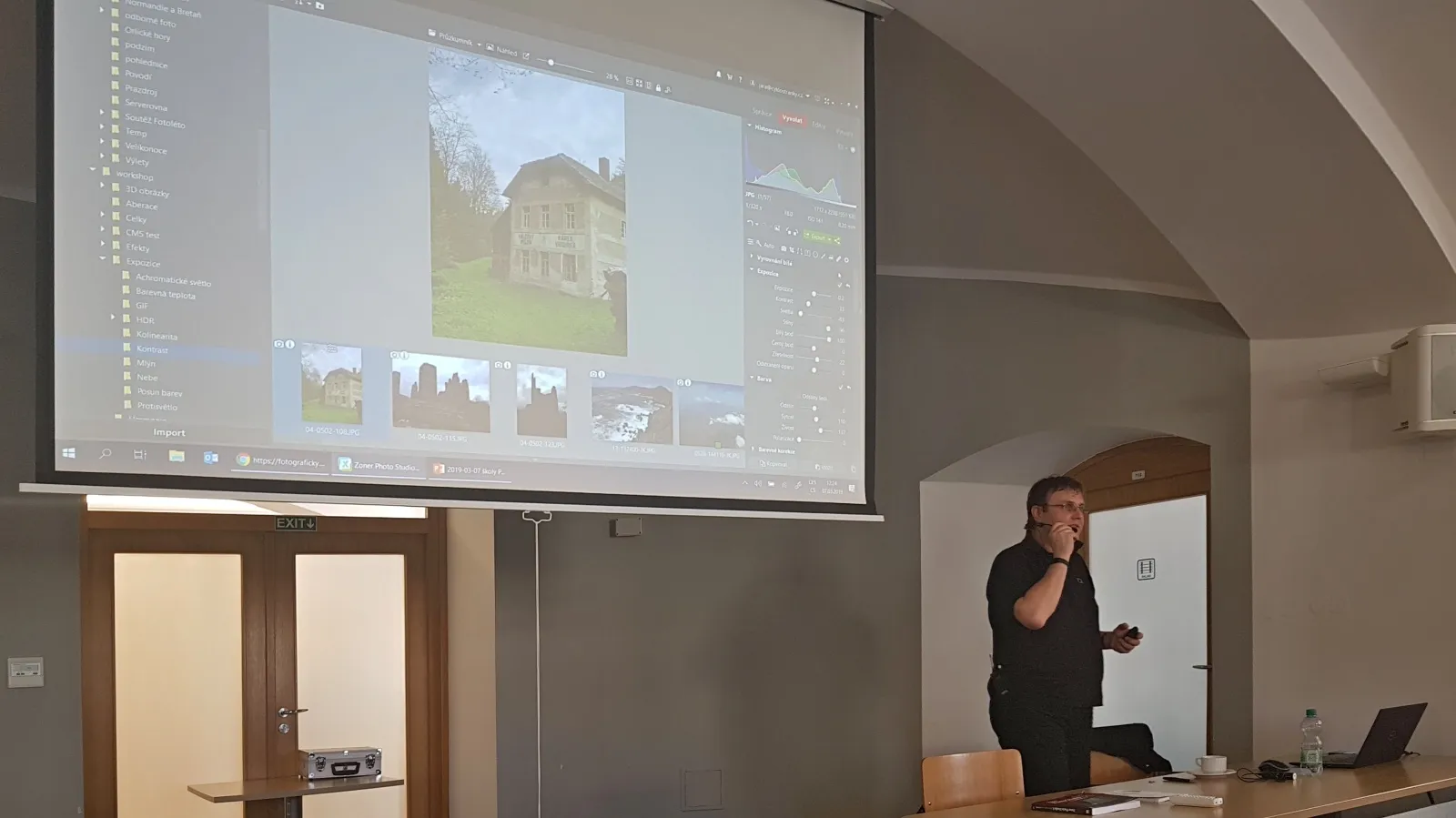This screenshot has height=818, width=1456.
Task: Open the Achromatické světlo folder
Action: pos(173,280)
